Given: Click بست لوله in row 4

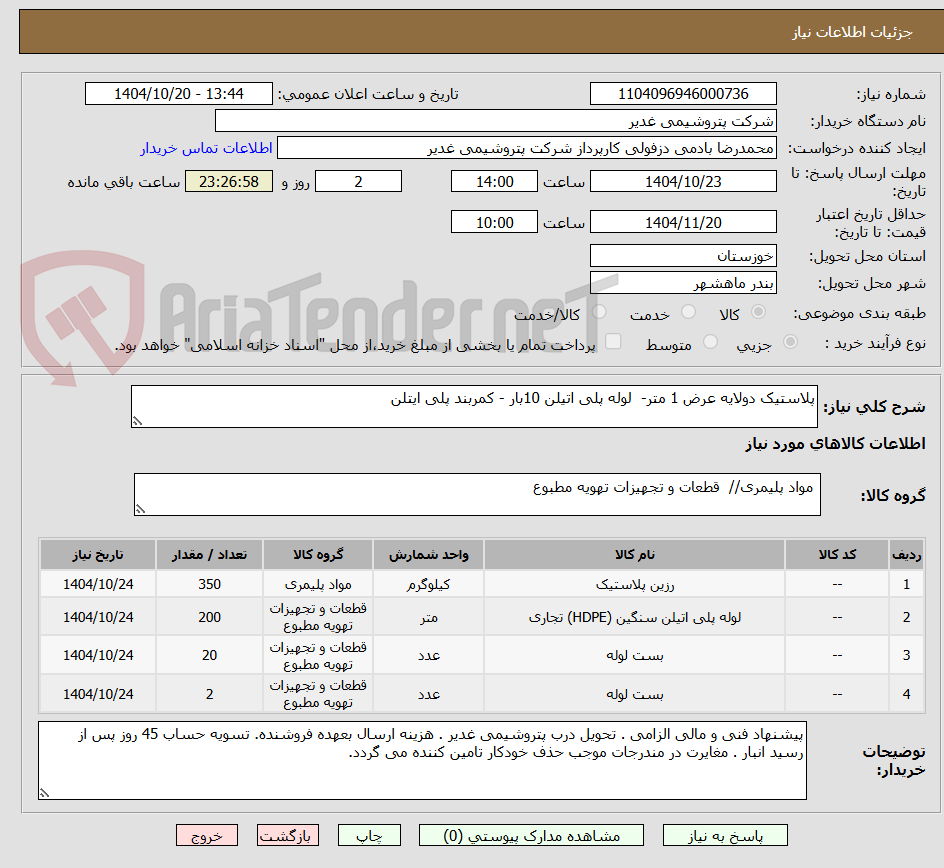Looking at the screenshot, I should 635,694.
